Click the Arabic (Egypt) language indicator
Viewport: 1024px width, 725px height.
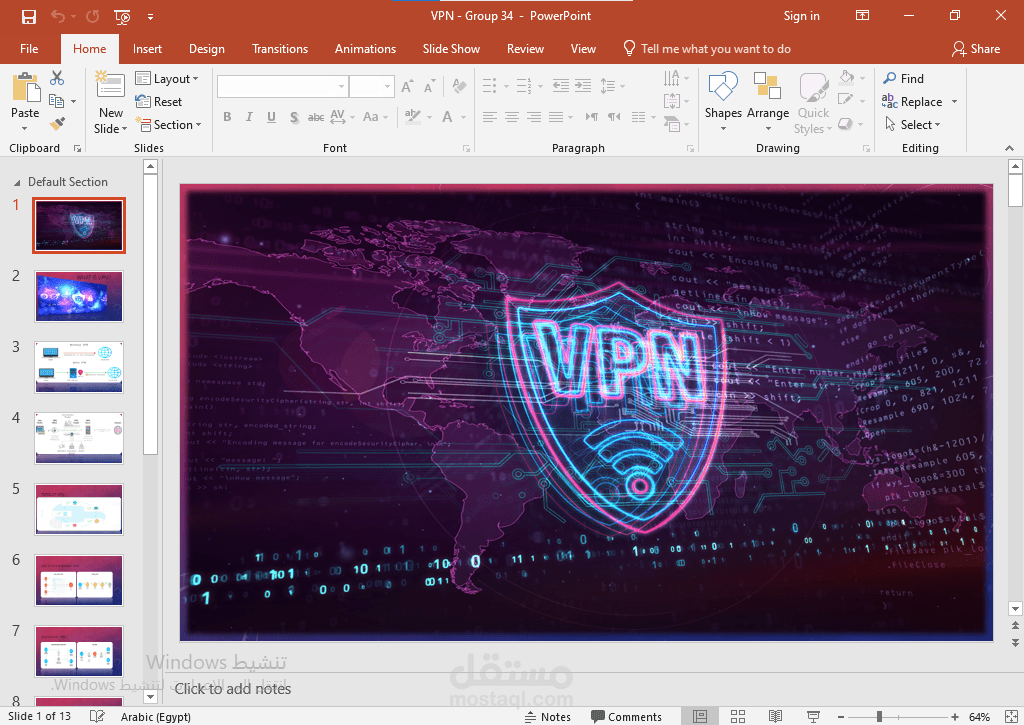155,717
